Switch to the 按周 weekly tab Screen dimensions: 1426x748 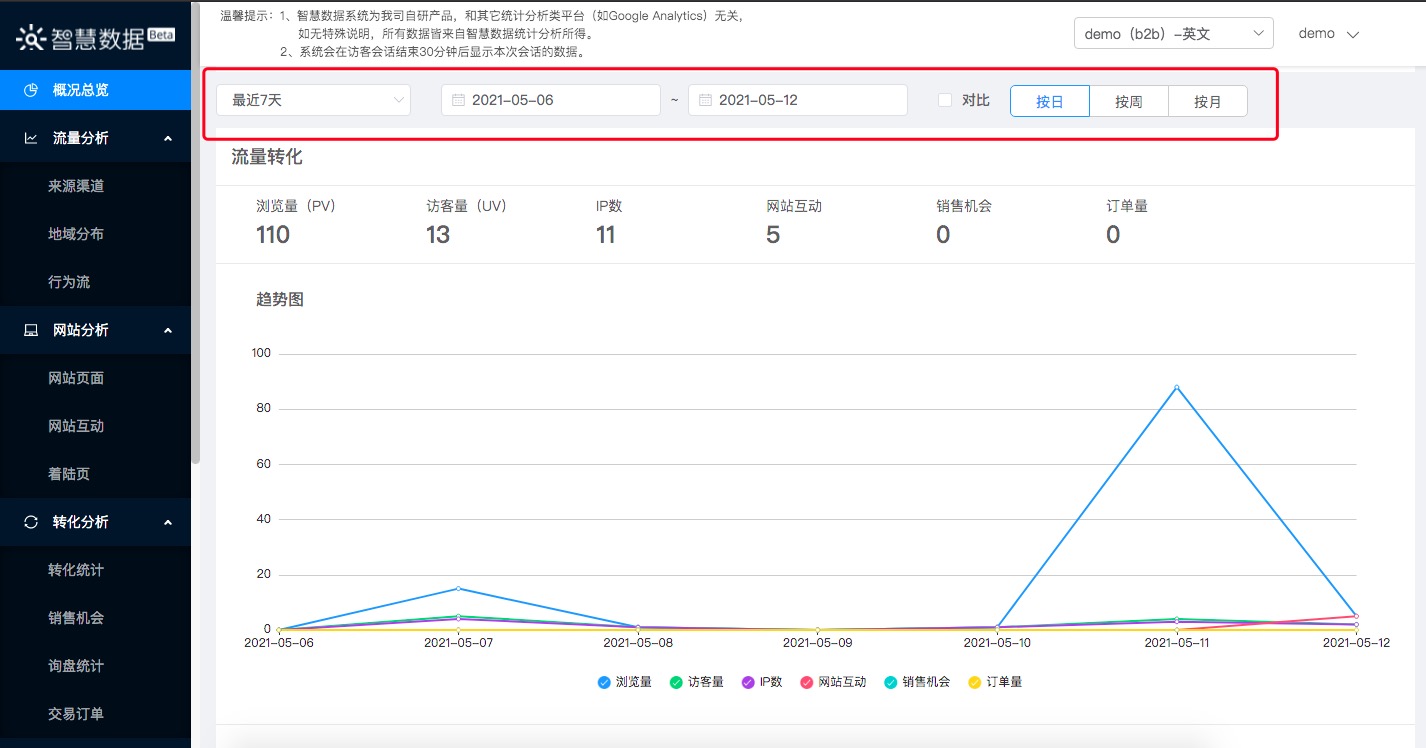coord(1128,100)
